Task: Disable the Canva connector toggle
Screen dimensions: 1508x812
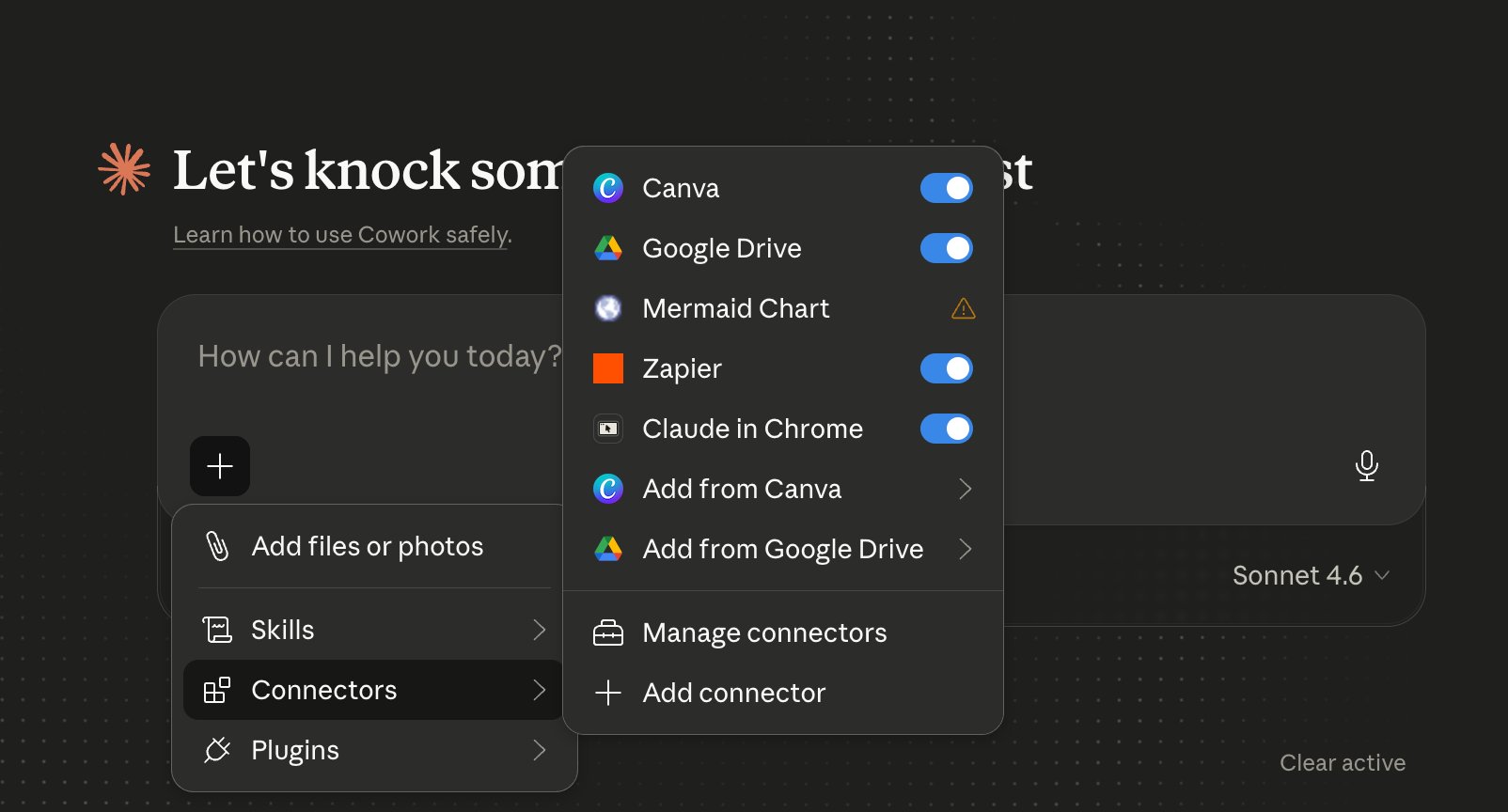Action: click(947, 188)
